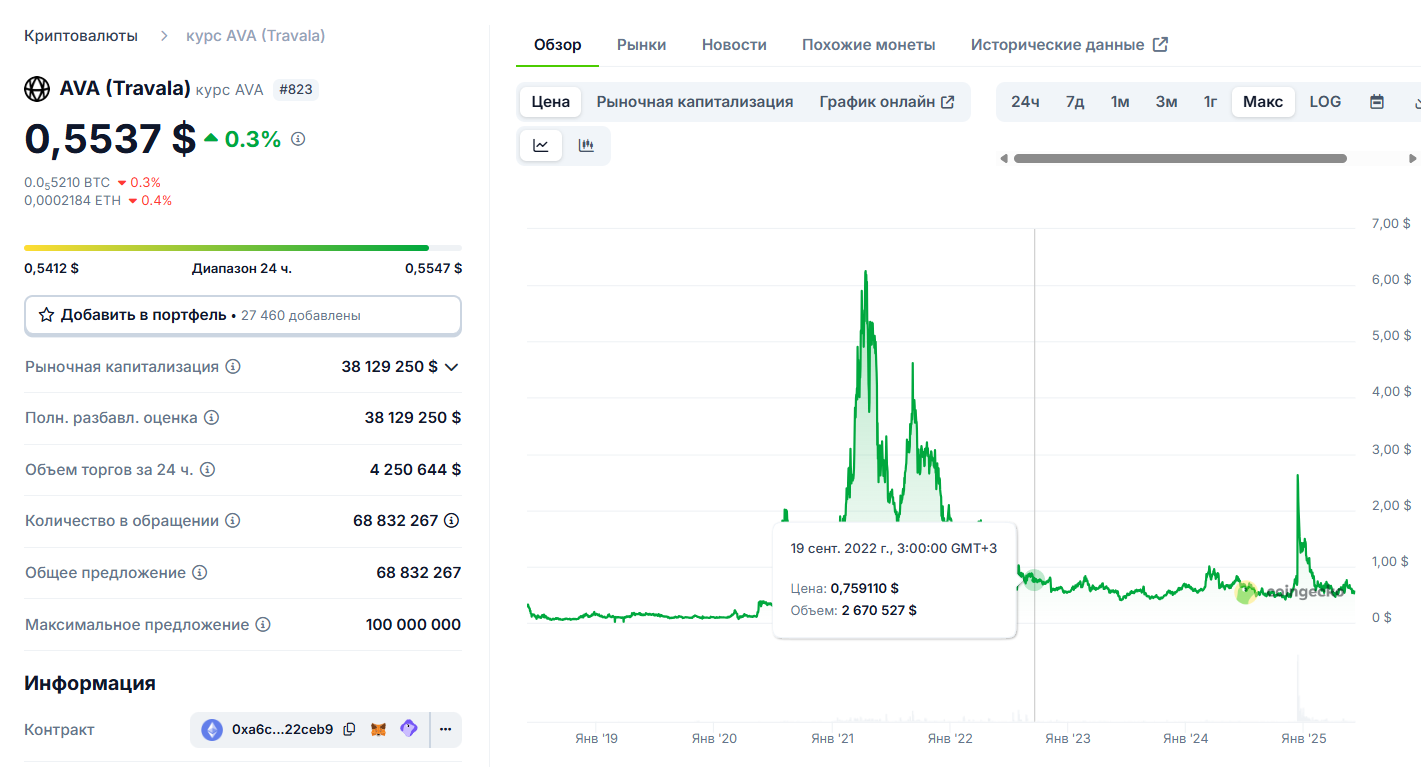Click external link icon on График онлайн
The image size is (1422, 767).
(x=948, y=102)
